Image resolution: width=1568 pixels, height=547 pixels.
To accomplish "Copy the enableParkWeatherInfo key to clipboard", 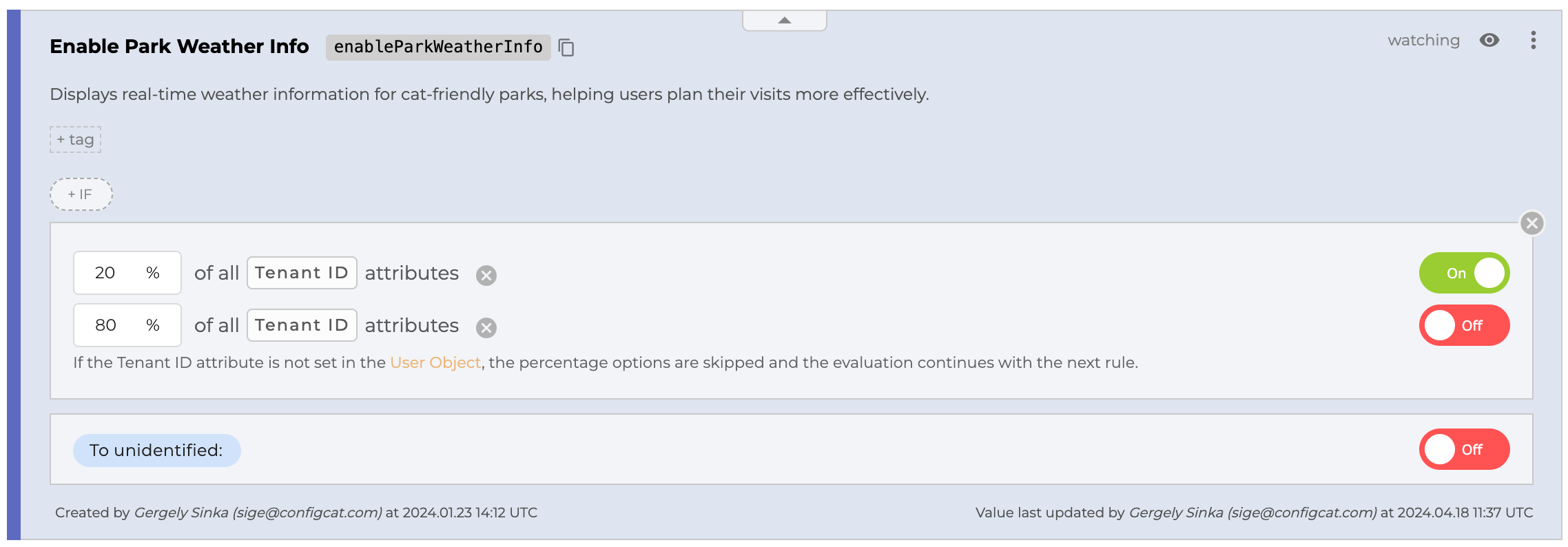I will [566, 48].
